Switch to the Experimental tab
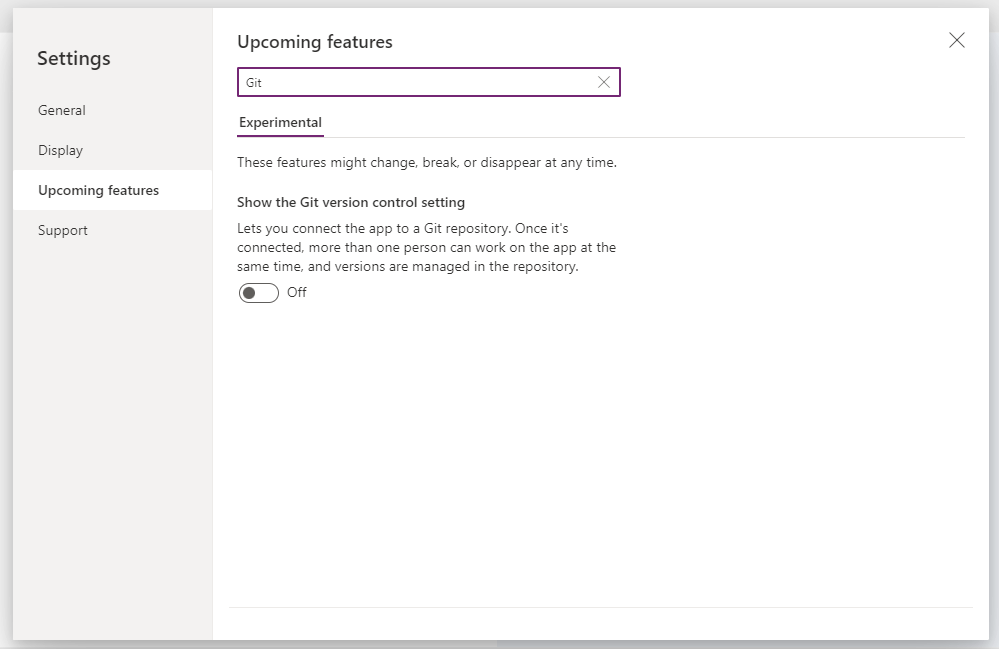This screenshot has height=649, width=999. click(x=280, y=122)
